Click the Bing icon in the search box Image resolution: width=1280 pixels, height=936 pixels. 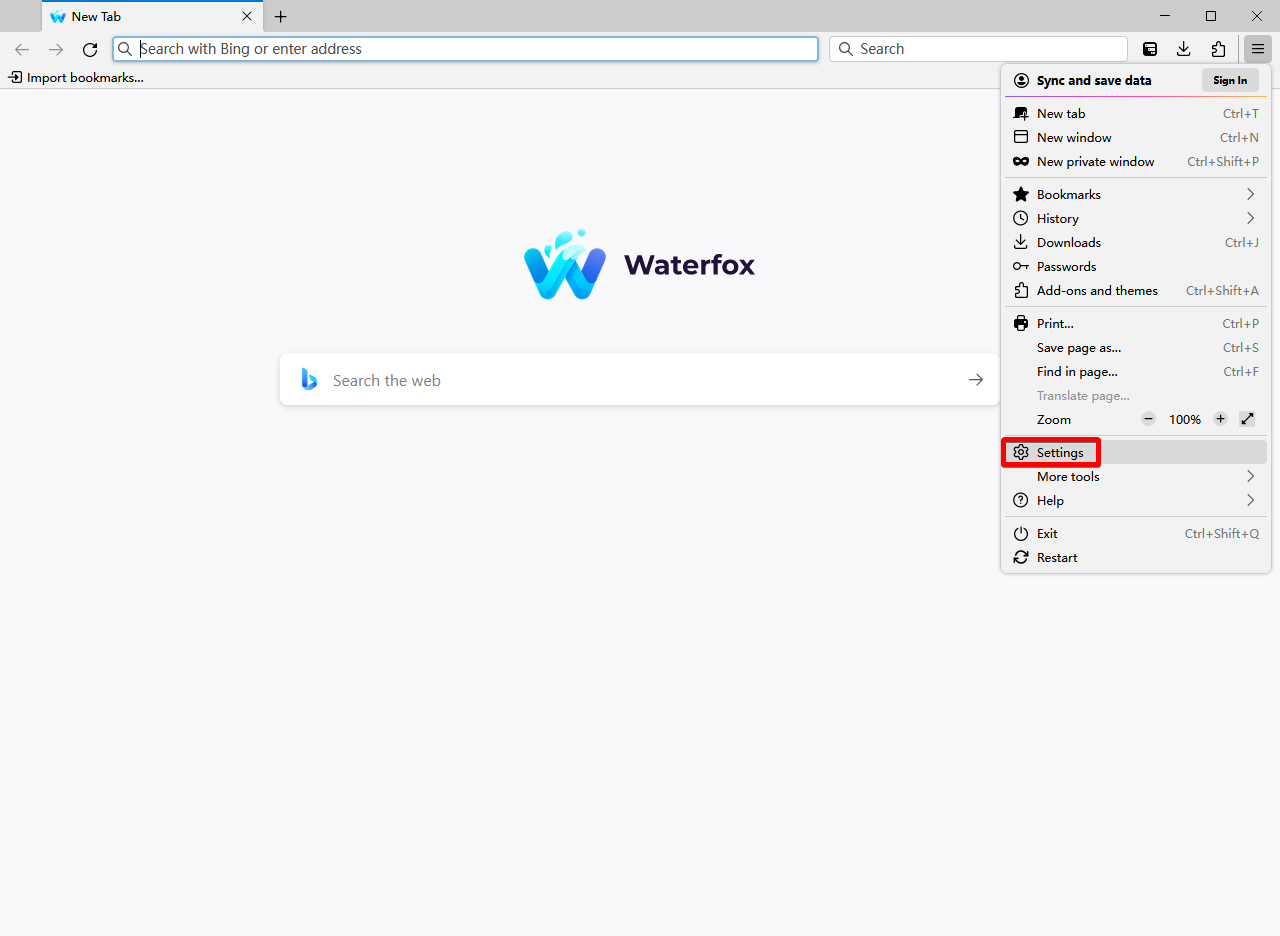(x=308, y=379)
